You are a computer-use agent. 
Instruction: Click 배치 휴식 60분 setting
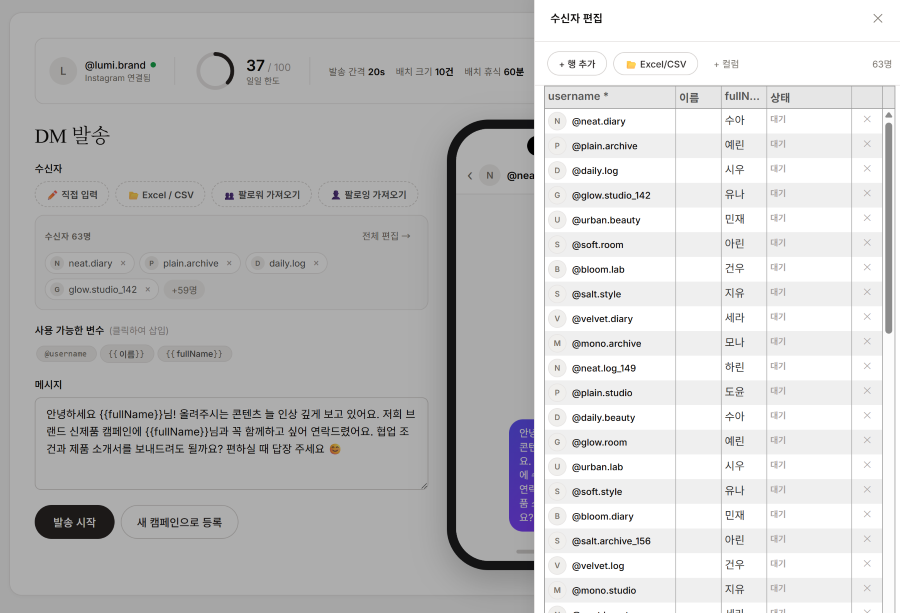click(x=494, y=72)
